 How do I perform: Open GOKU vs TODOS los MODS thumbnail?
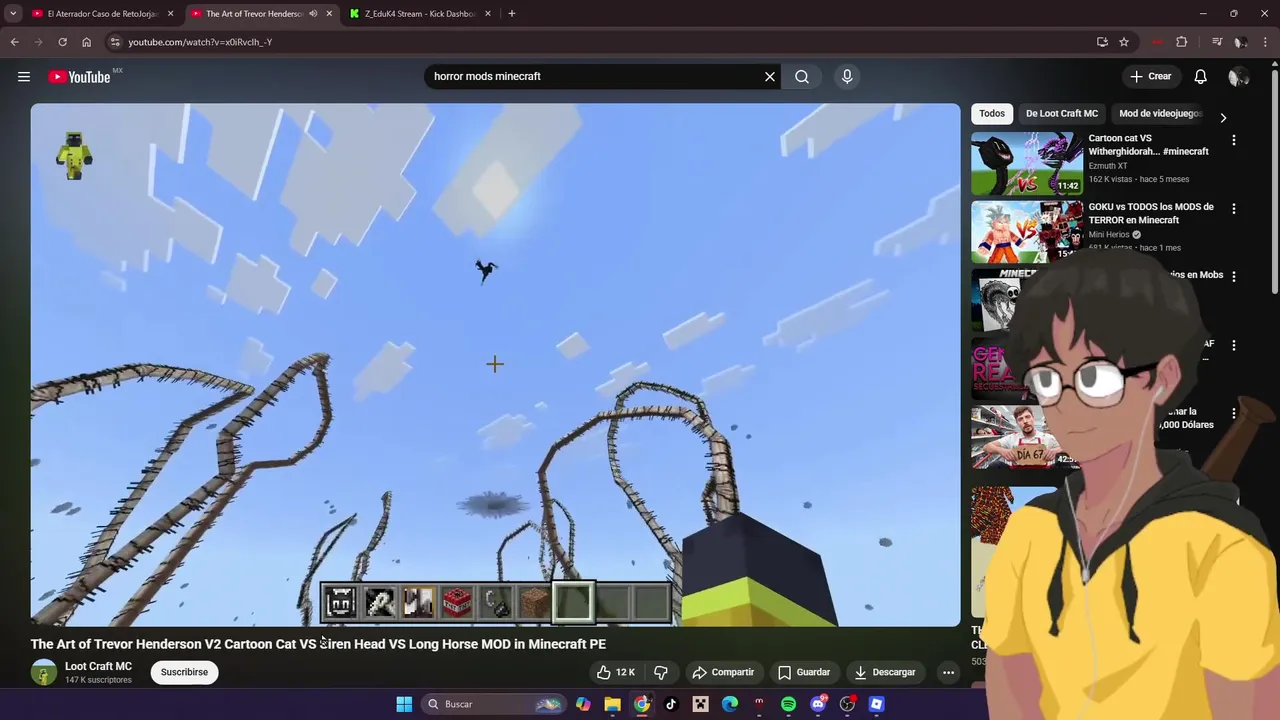(1027, 231)
